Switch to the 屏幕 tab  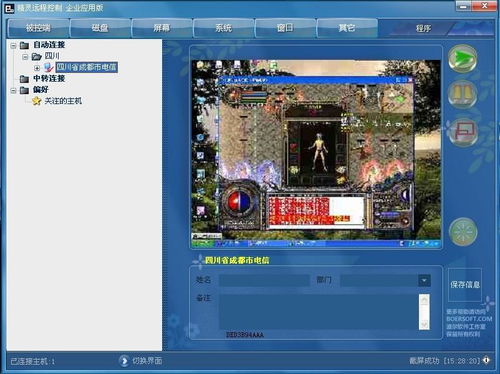click(162, 28)
